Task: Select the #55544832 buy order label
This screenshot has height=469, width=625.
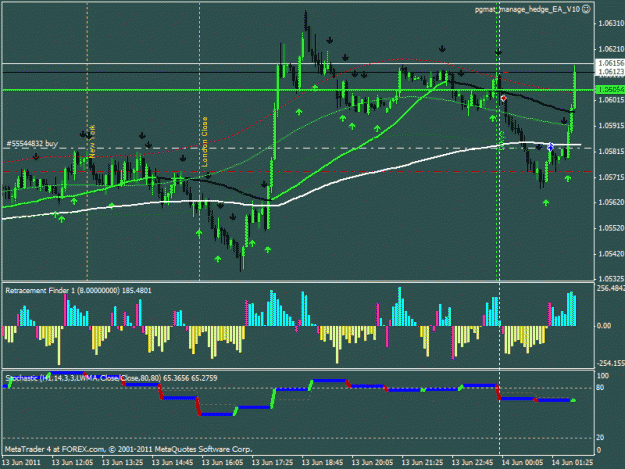Action: [x=32, y=143]
